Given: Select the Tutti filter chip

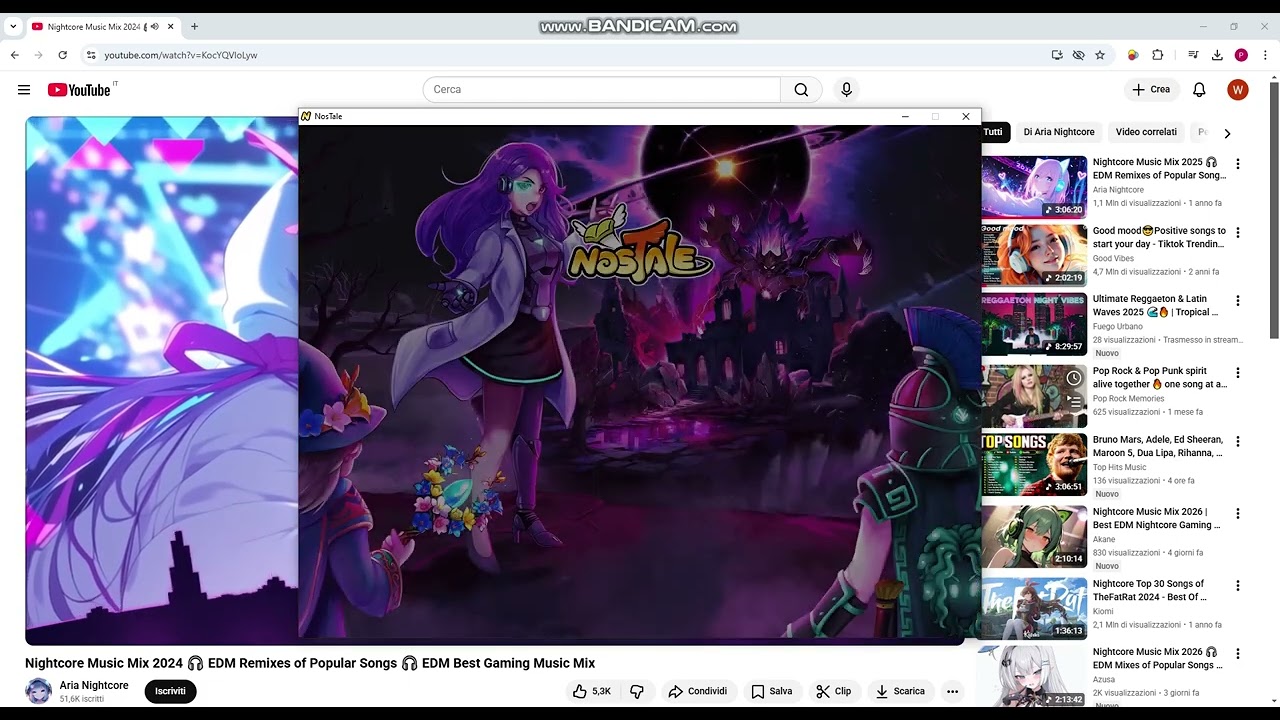Looking at the screenshot, I should click(993, 132).
